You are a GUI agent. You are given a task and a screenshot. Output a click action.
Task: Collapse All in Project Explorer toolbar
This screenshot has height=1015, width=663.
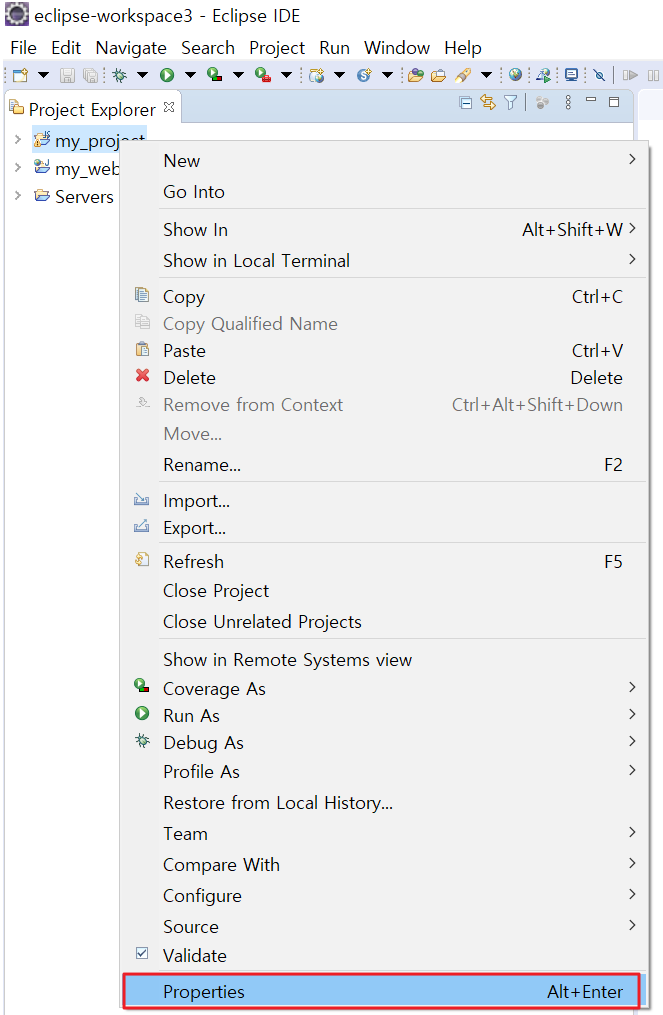point(464,101)
